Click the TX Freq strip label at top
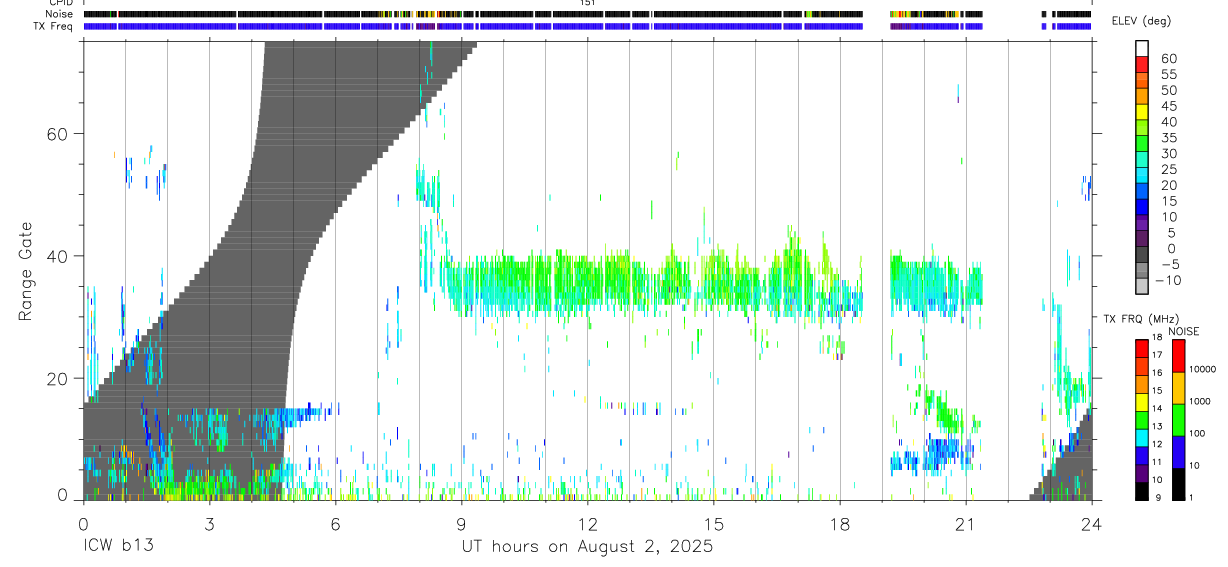Image resolution: width=1228 pixels, height=567 pixels. coord(55,26)
